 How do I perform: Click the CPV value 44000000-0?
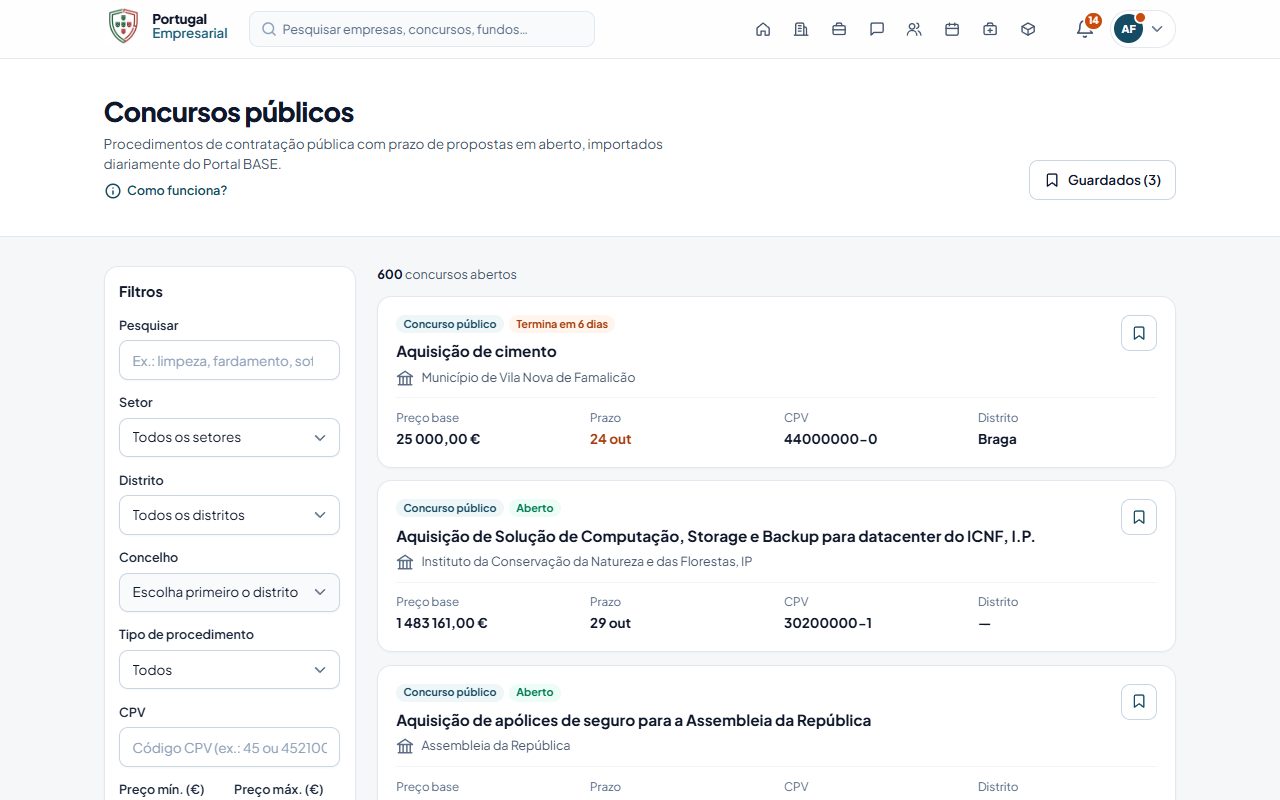tap(831, 439)
